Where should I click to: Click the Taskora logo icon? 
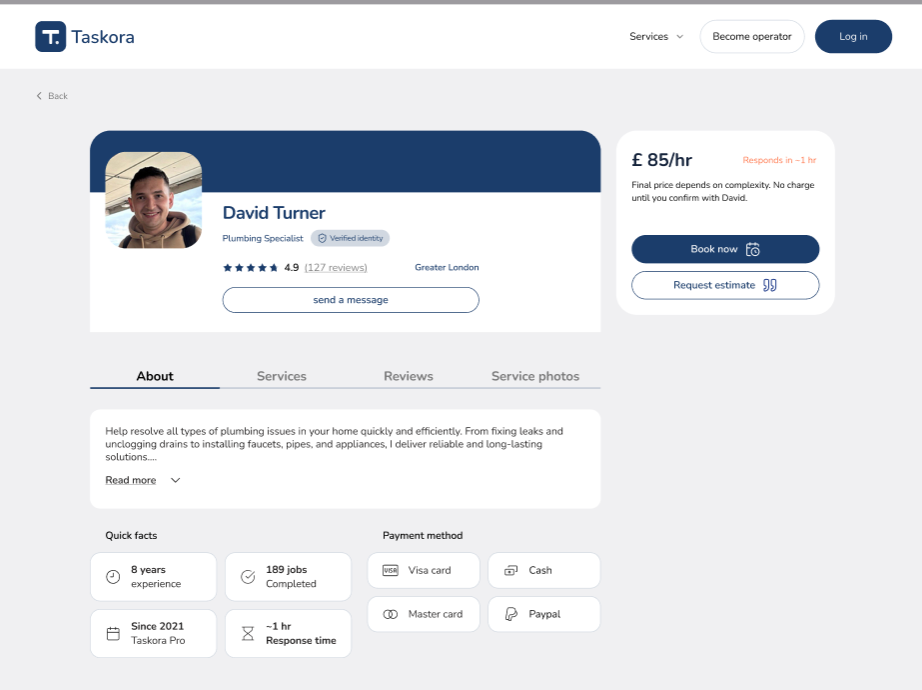(51, 36)
